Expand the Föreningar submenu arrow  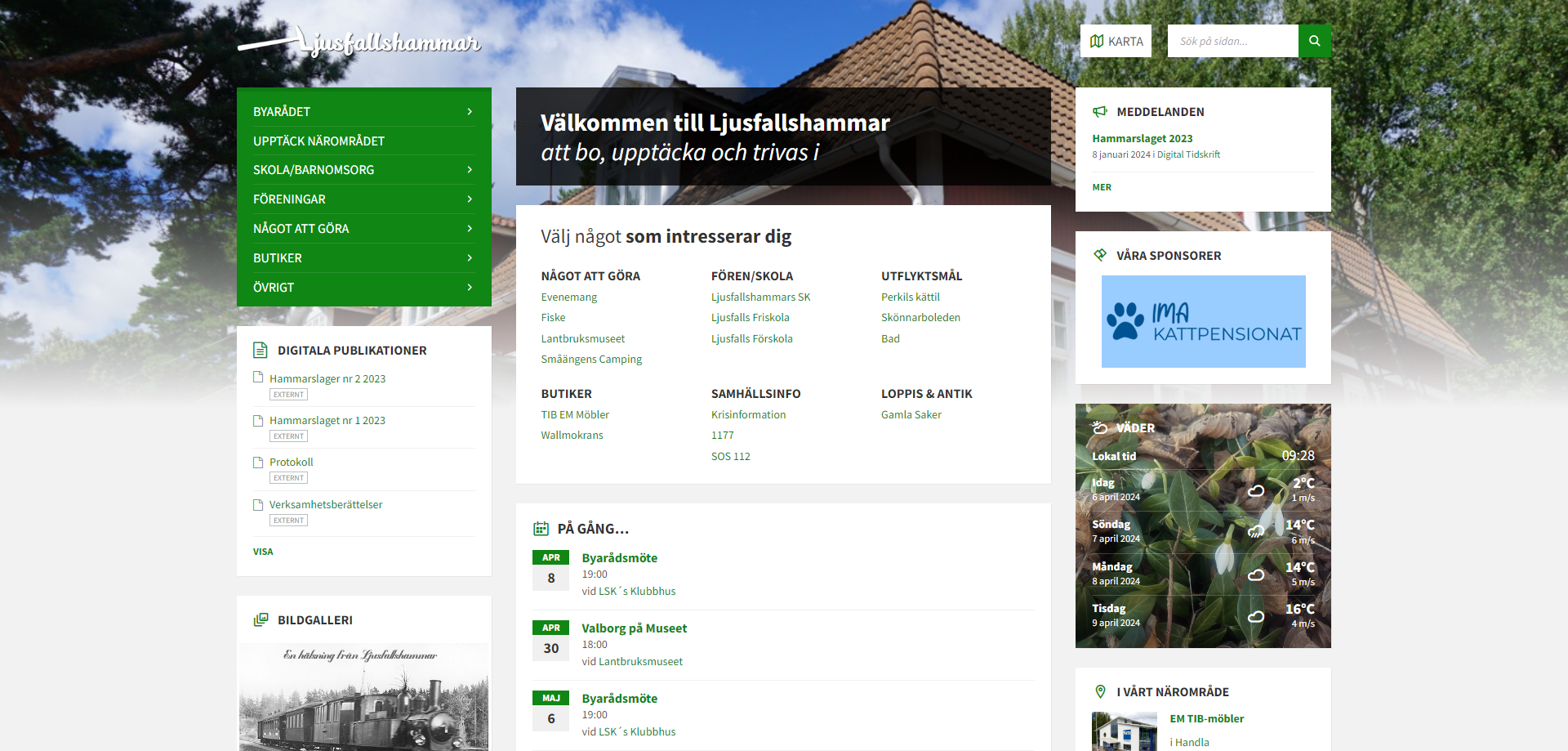click(470, 199)
